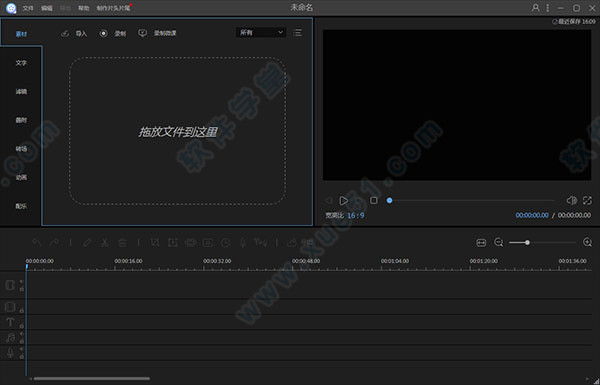
Task: Click the timeline zoom in icon
Action: coord(587,242)
